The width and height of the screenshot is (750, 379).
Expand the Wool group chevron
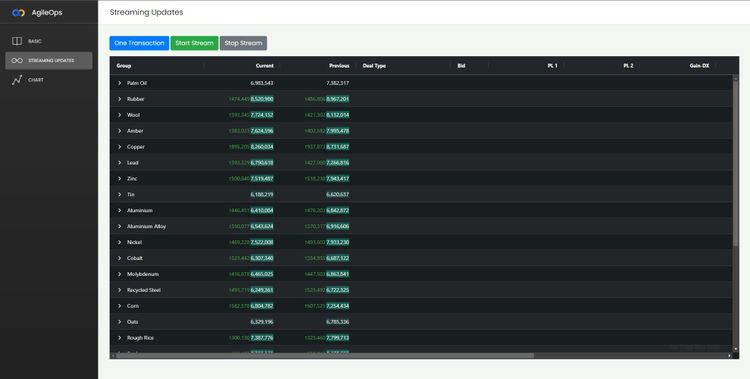click(x=120, y=115)
